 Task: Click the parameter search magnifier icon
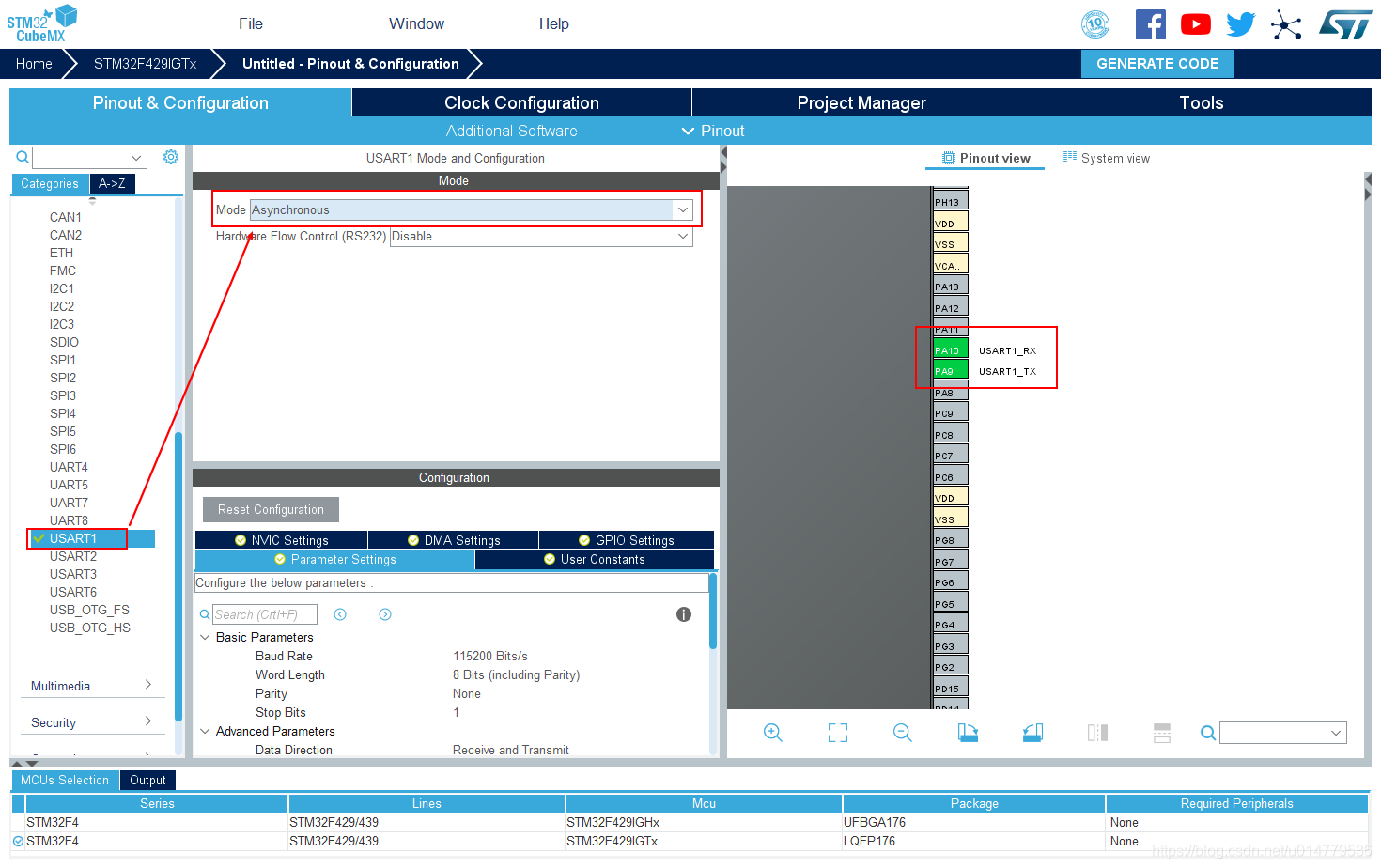coord(205,614)
